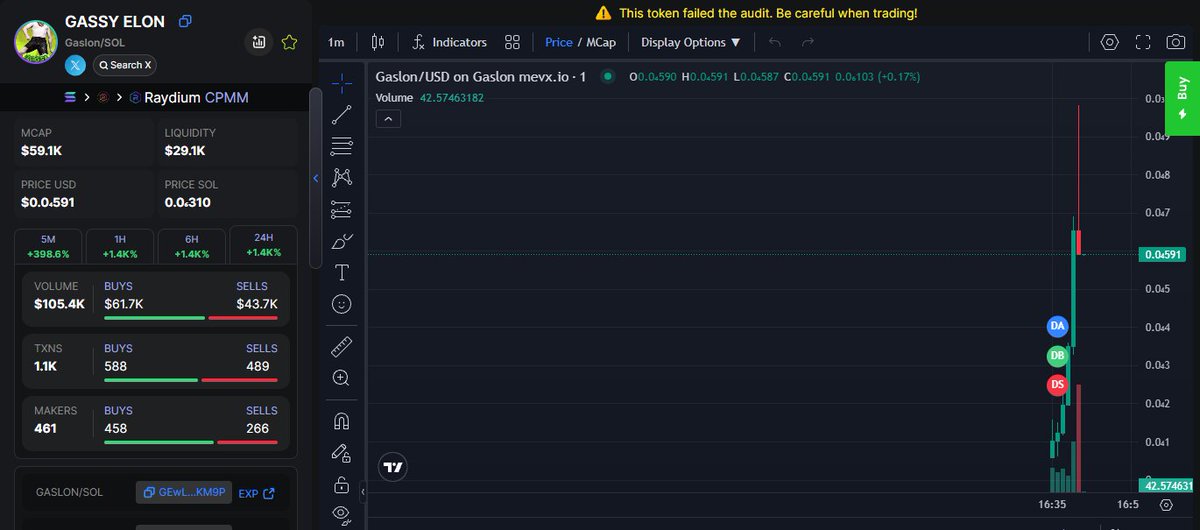This screenshot has width=1200, height=530.
Task: Select the 24H stats period tab
Action: (x=263, y=246)
